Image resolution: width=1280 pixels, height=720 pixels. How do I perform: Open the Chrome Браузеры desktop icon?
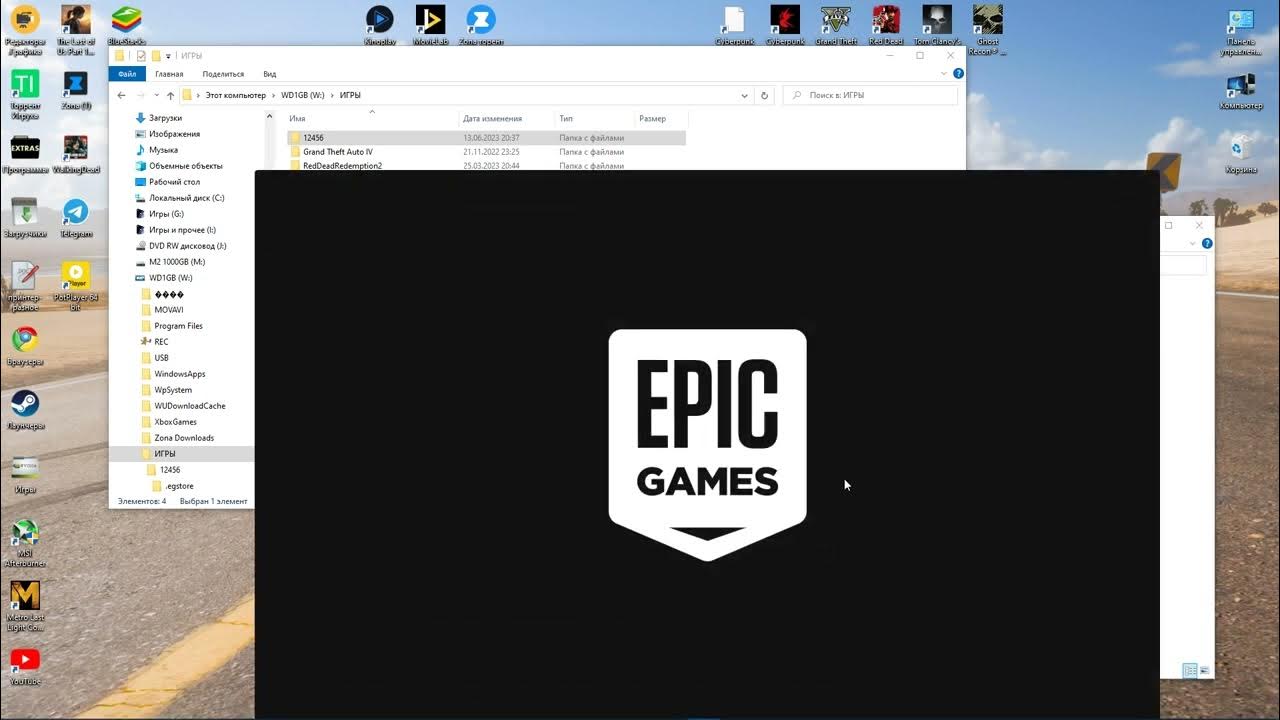[25, 346]
